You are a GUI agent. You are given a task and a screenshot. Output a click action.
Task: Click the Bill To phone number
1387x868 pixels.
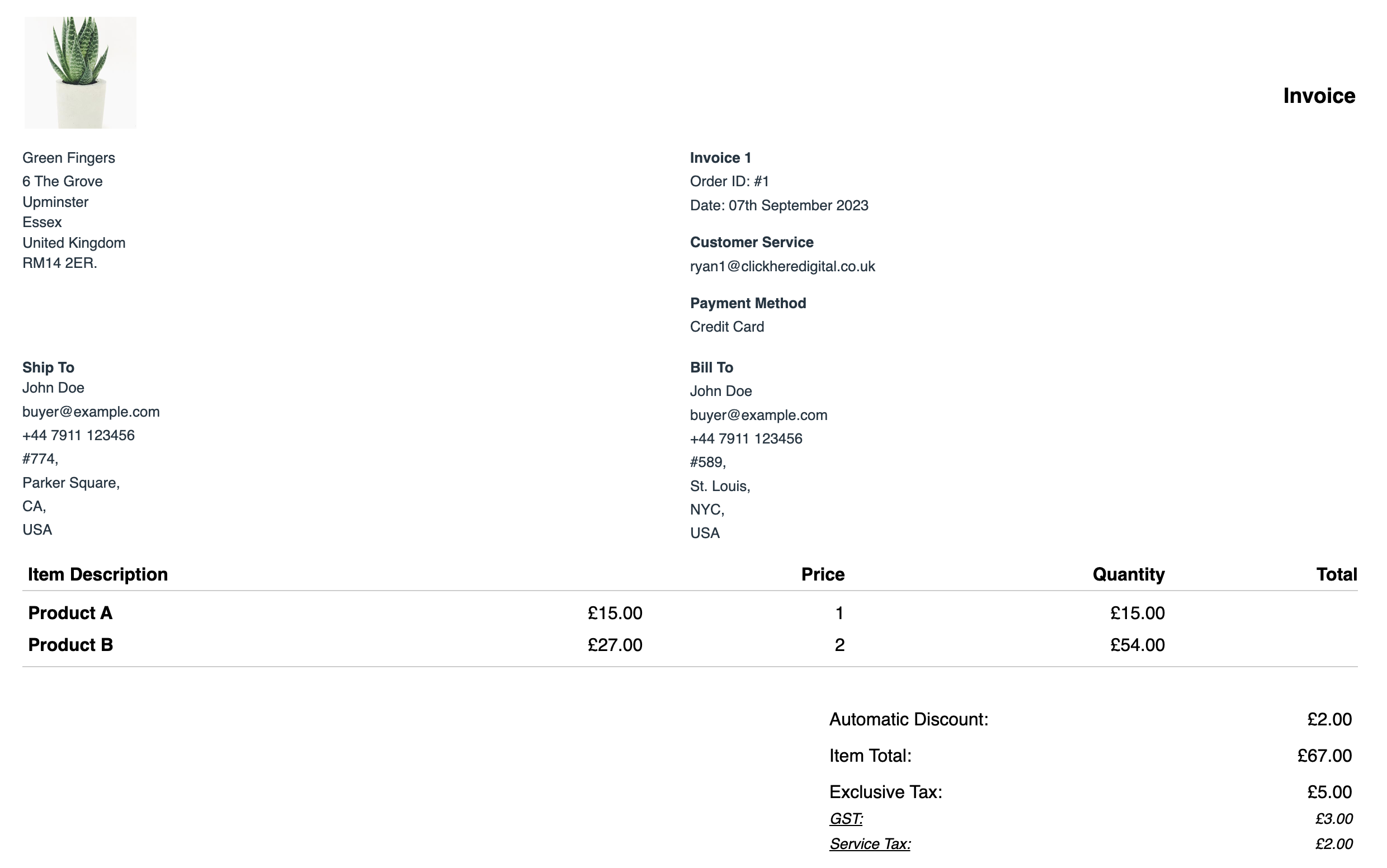746,438
